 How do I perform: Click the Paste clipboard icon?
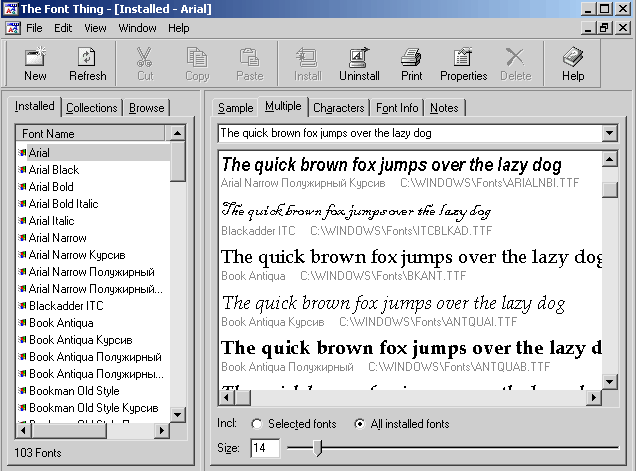coord(249,57)
